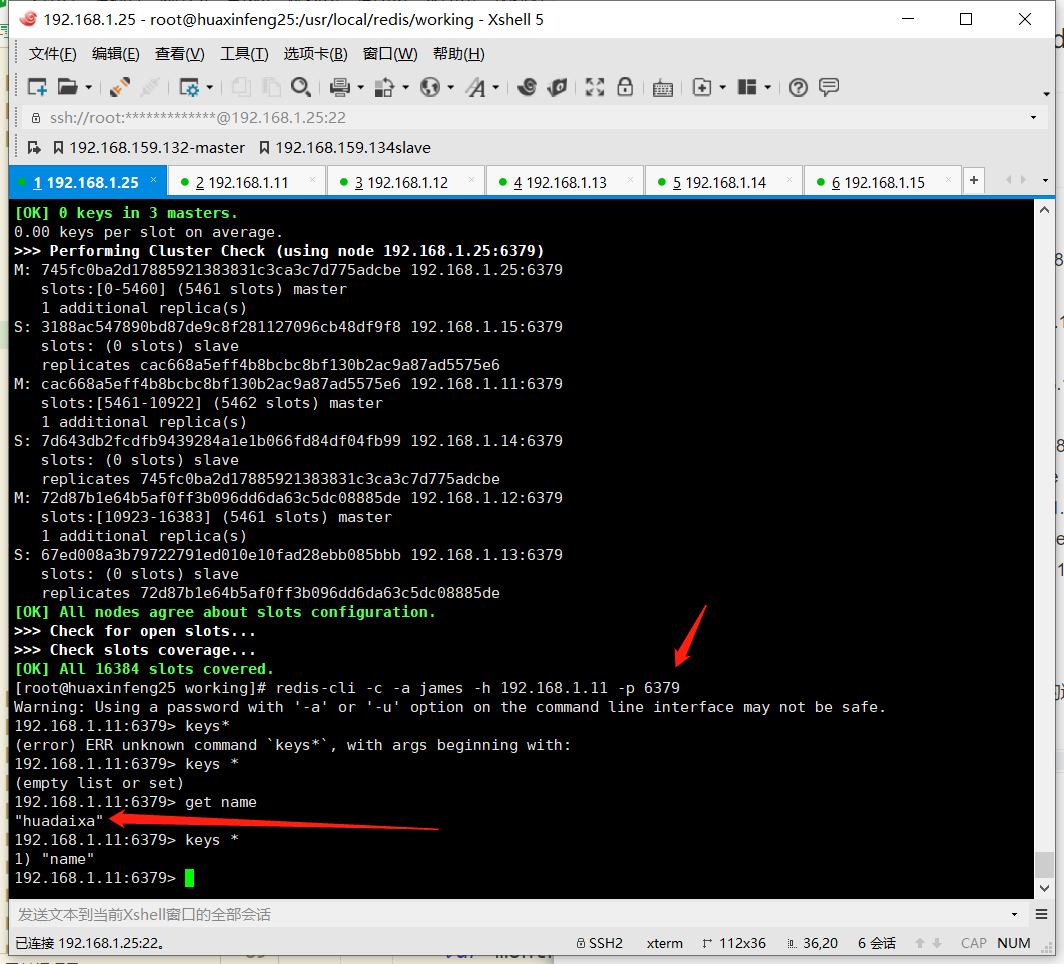Open the 选项卡(B) menu
This screenshot has width=1064, height=964.
point(316,54)
